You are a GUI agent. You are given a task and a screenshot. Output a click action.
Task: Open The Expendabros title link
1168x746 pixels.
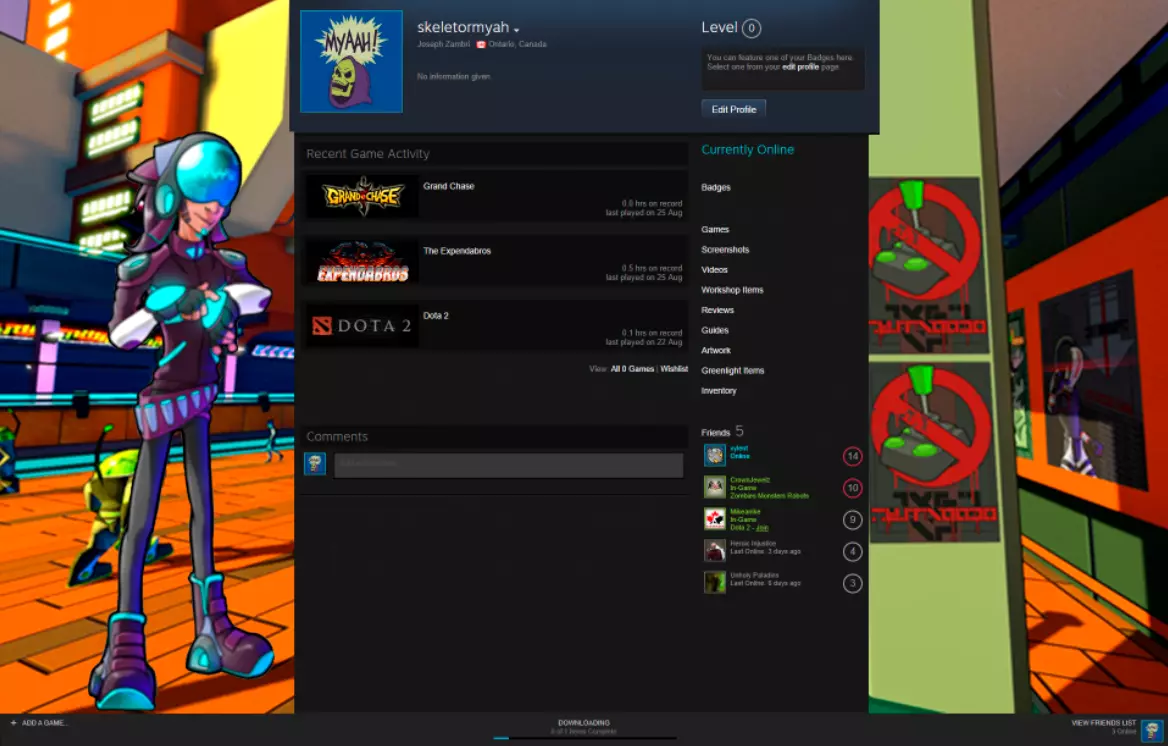point(457,251)
